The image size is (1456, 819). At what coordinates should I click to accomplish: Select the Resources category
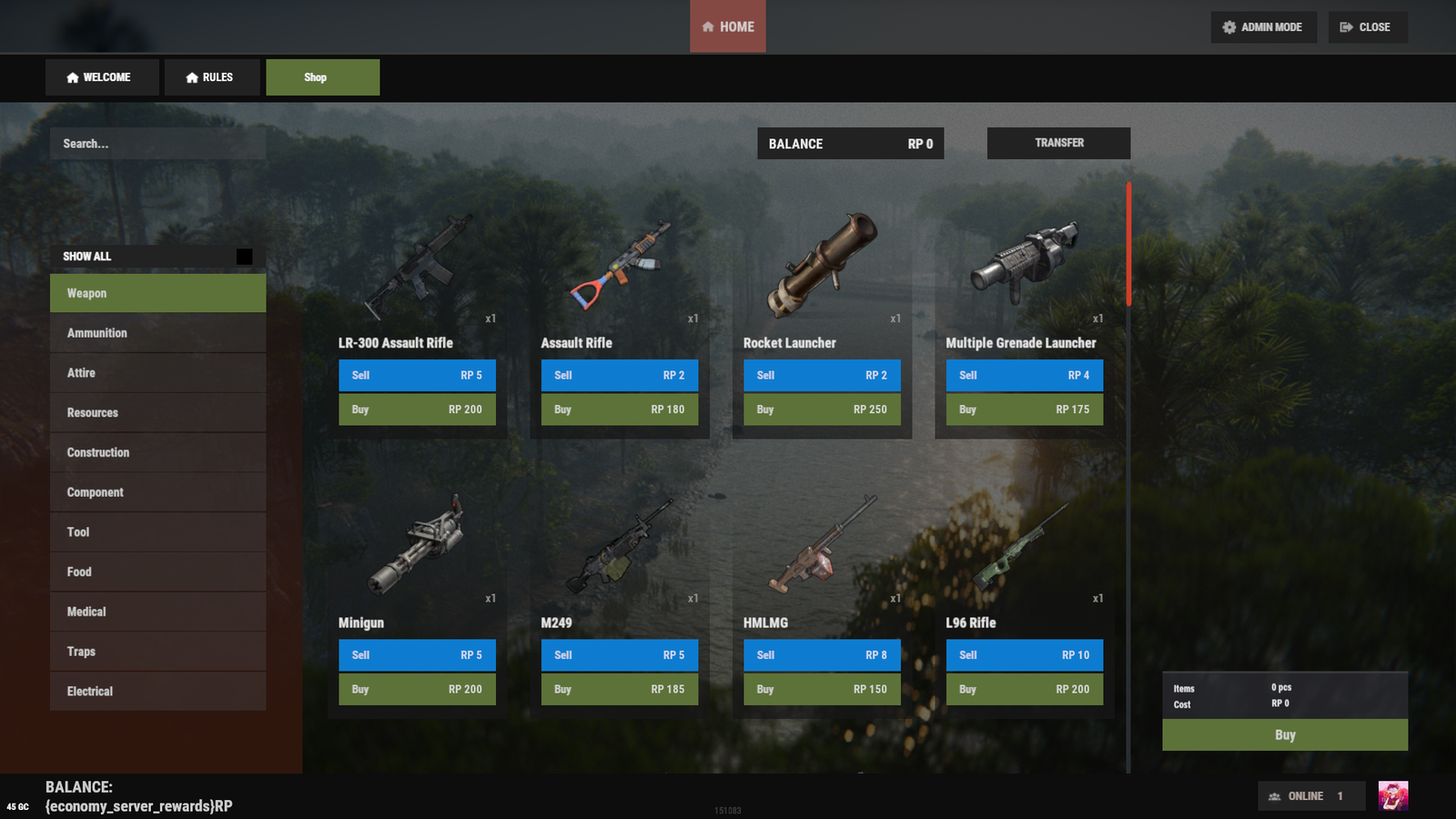(x=158, y=412)
